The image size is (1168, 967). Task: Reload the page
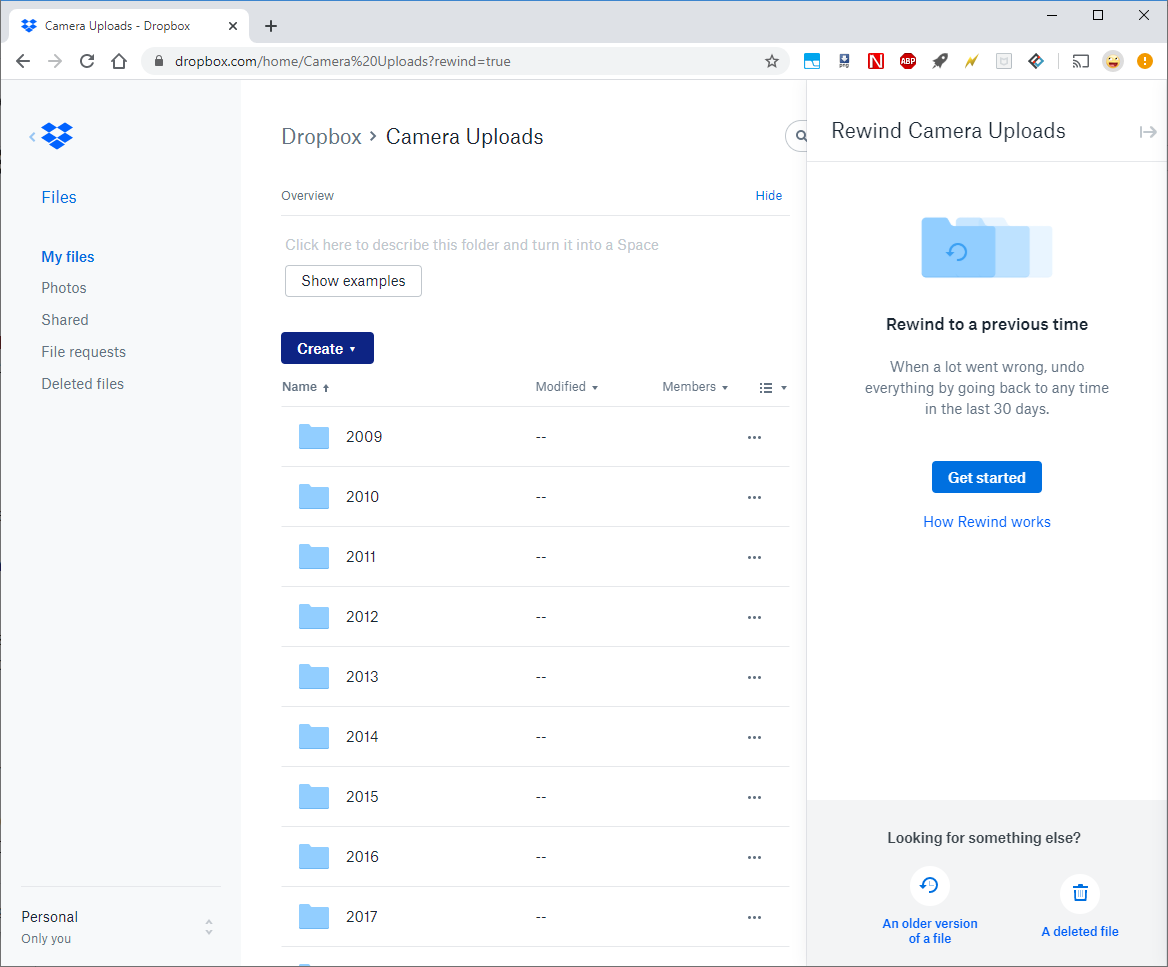[87, 61]
